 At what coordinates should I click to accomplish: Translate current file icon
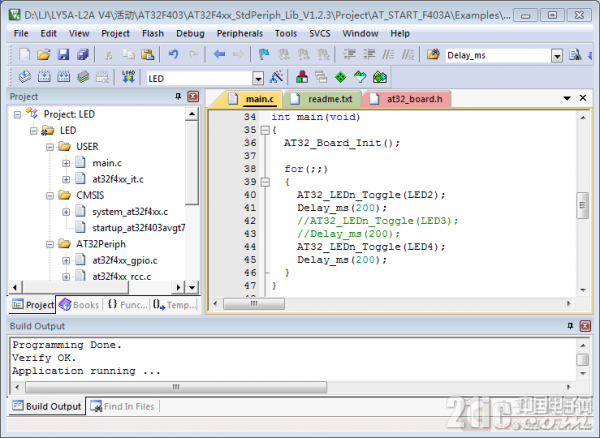pyautogui.click(x=24, y=77)
